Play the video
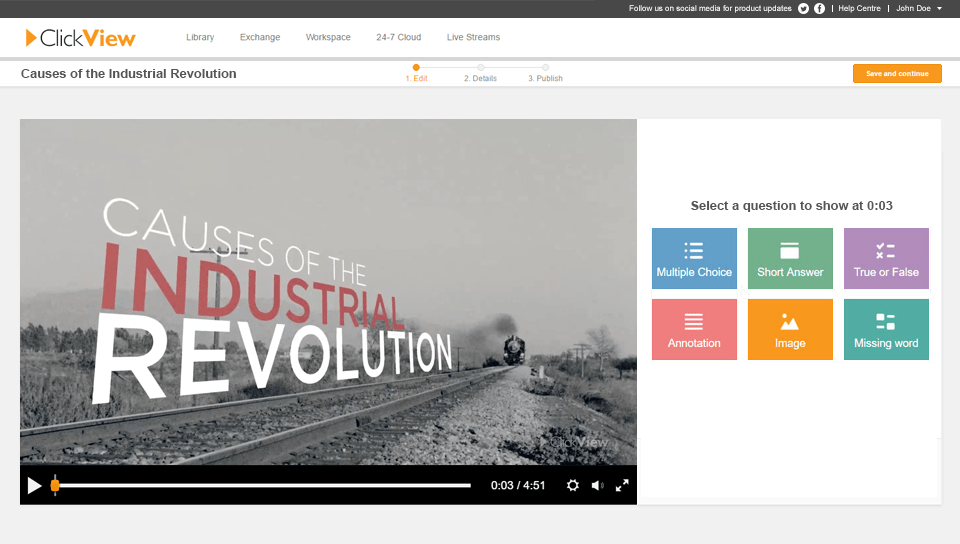Image resolution: width=960 pixels, height=544 pixels. (x=34, y=485)
